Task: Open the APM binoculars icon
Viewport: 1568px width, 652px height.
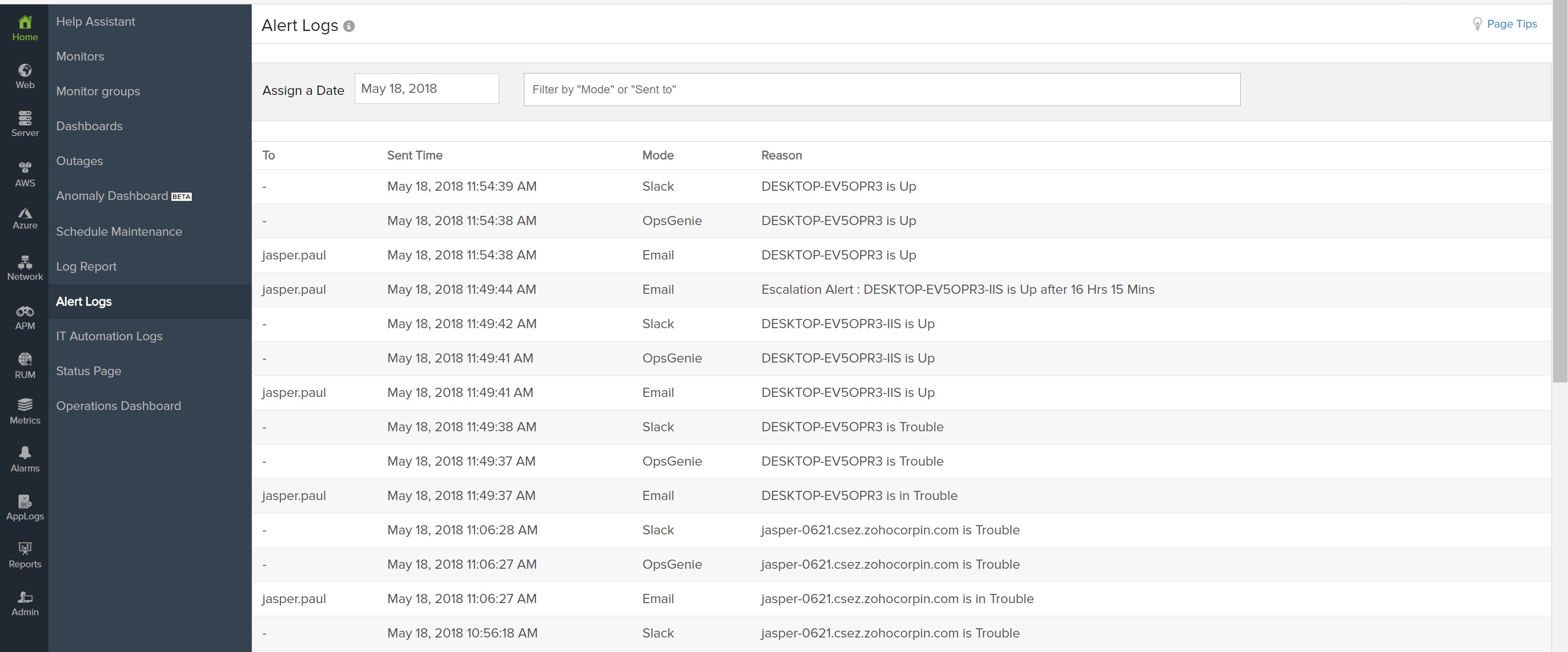Action: coord(24,317)
